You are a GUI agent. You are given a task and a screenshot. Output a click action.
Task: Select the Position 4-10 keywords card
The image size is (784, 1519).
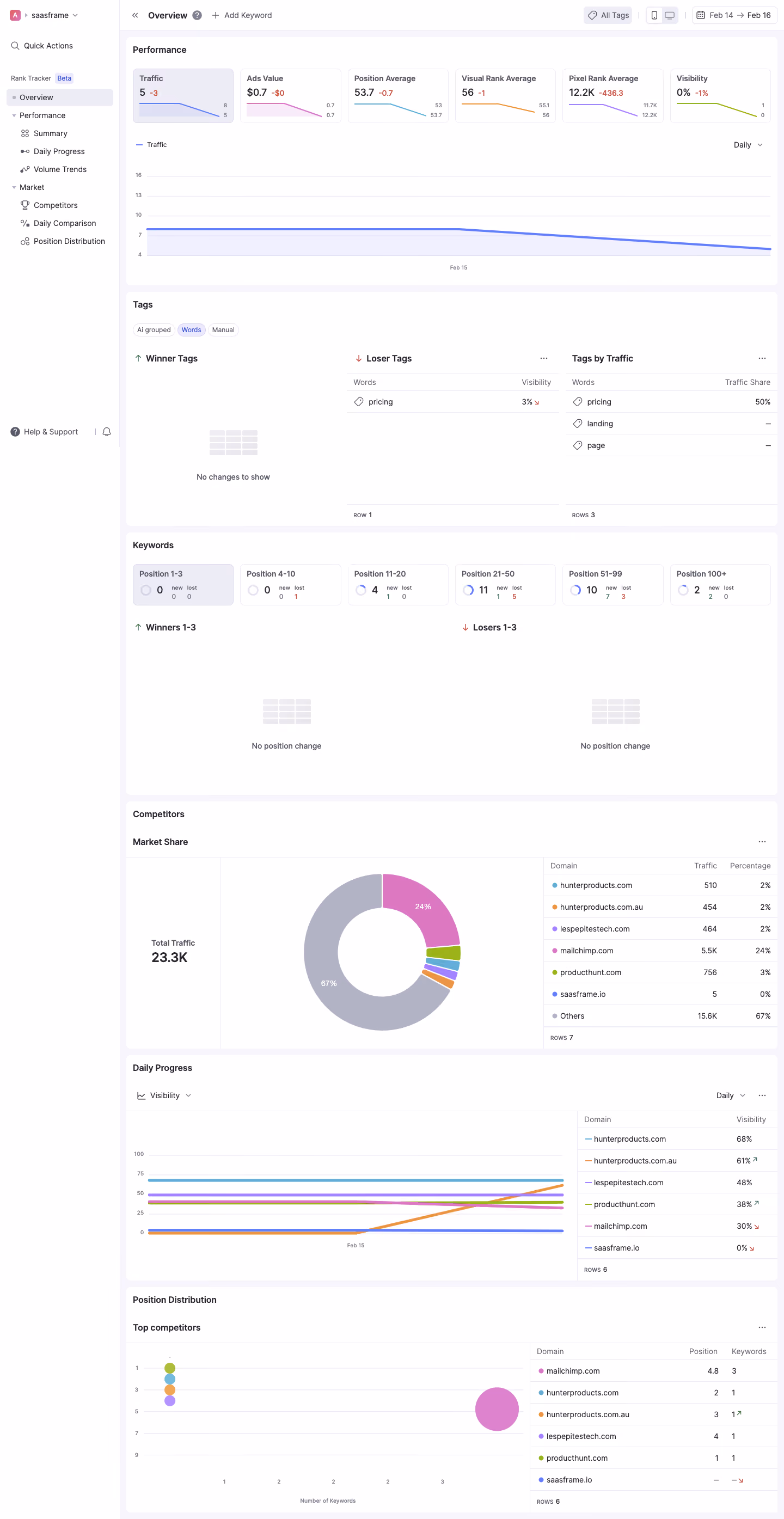coord(291,584)
